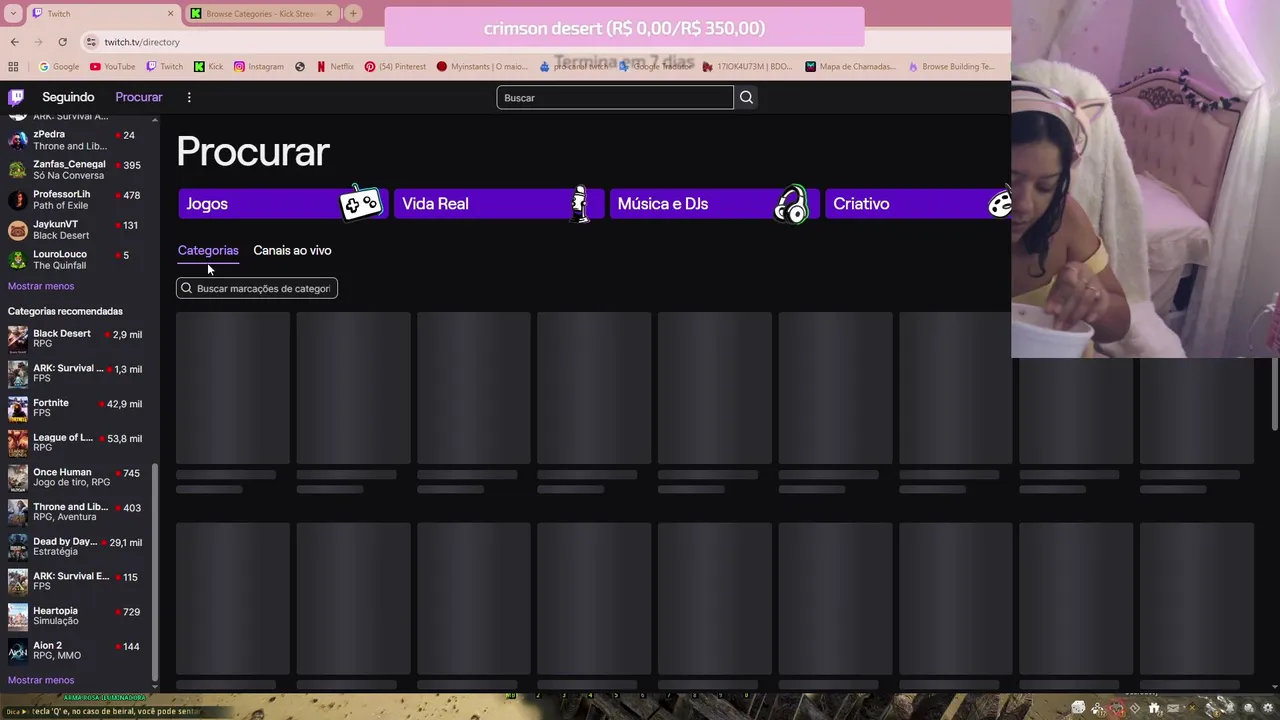The width and height of the screenshot is (1280, 720).
Task: Open the Google bookmark
Action: (x=59, y=67)
